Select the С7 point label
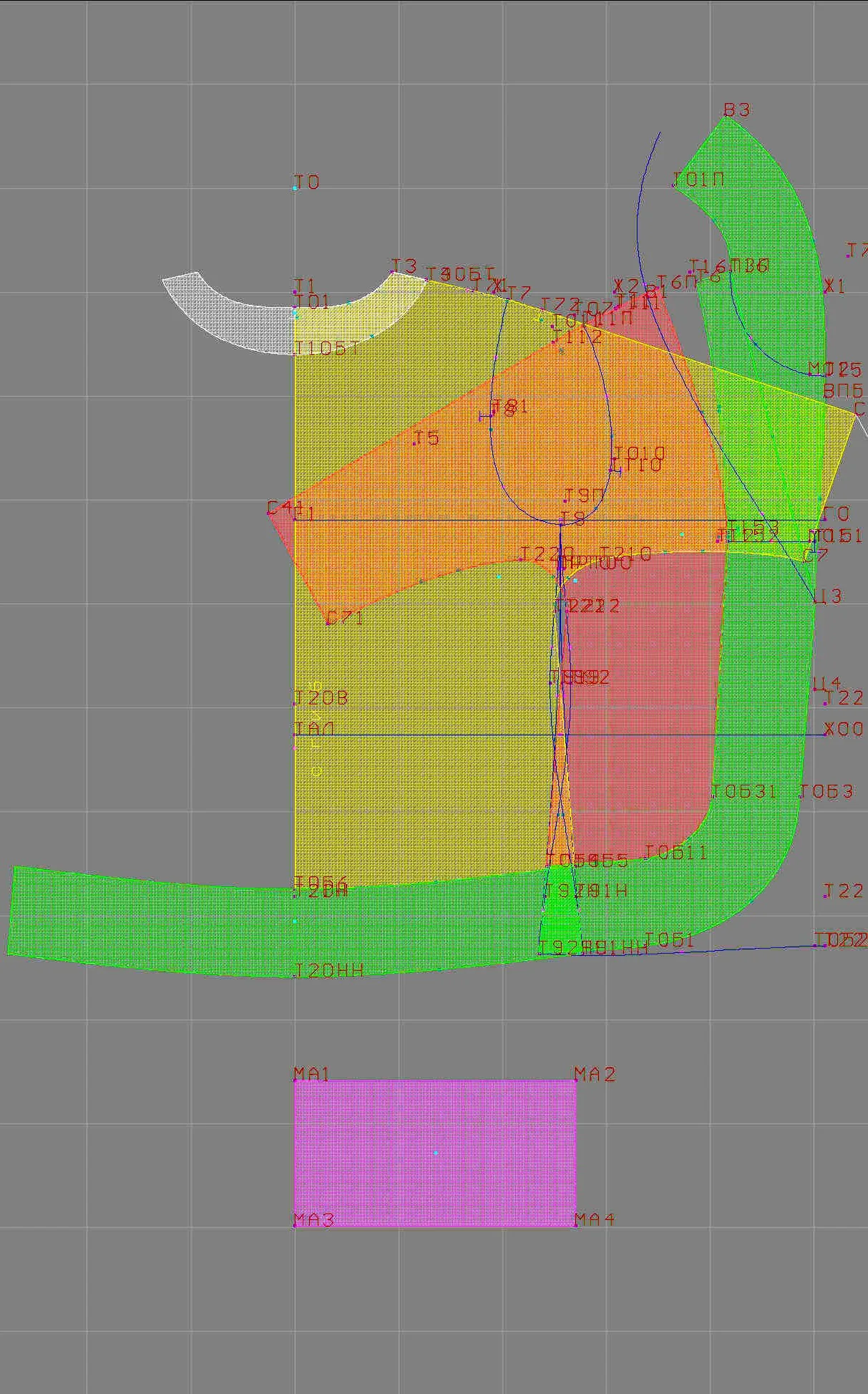The width and height of the screenshot is (868, 1394). [x=816, y=556]
